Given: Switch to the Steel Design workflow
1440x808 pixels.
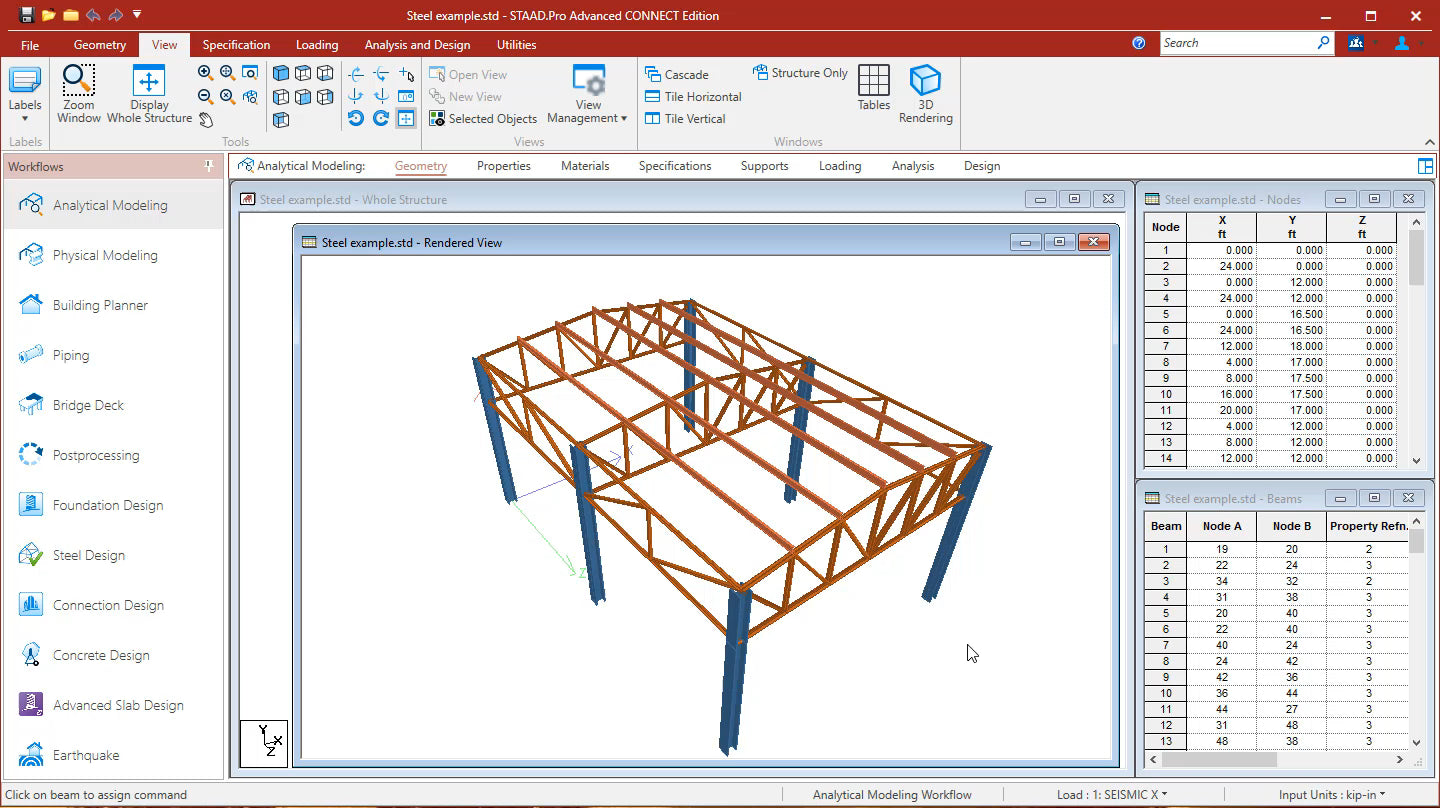Looking at the screenshot, I should [x=88, y=555].
